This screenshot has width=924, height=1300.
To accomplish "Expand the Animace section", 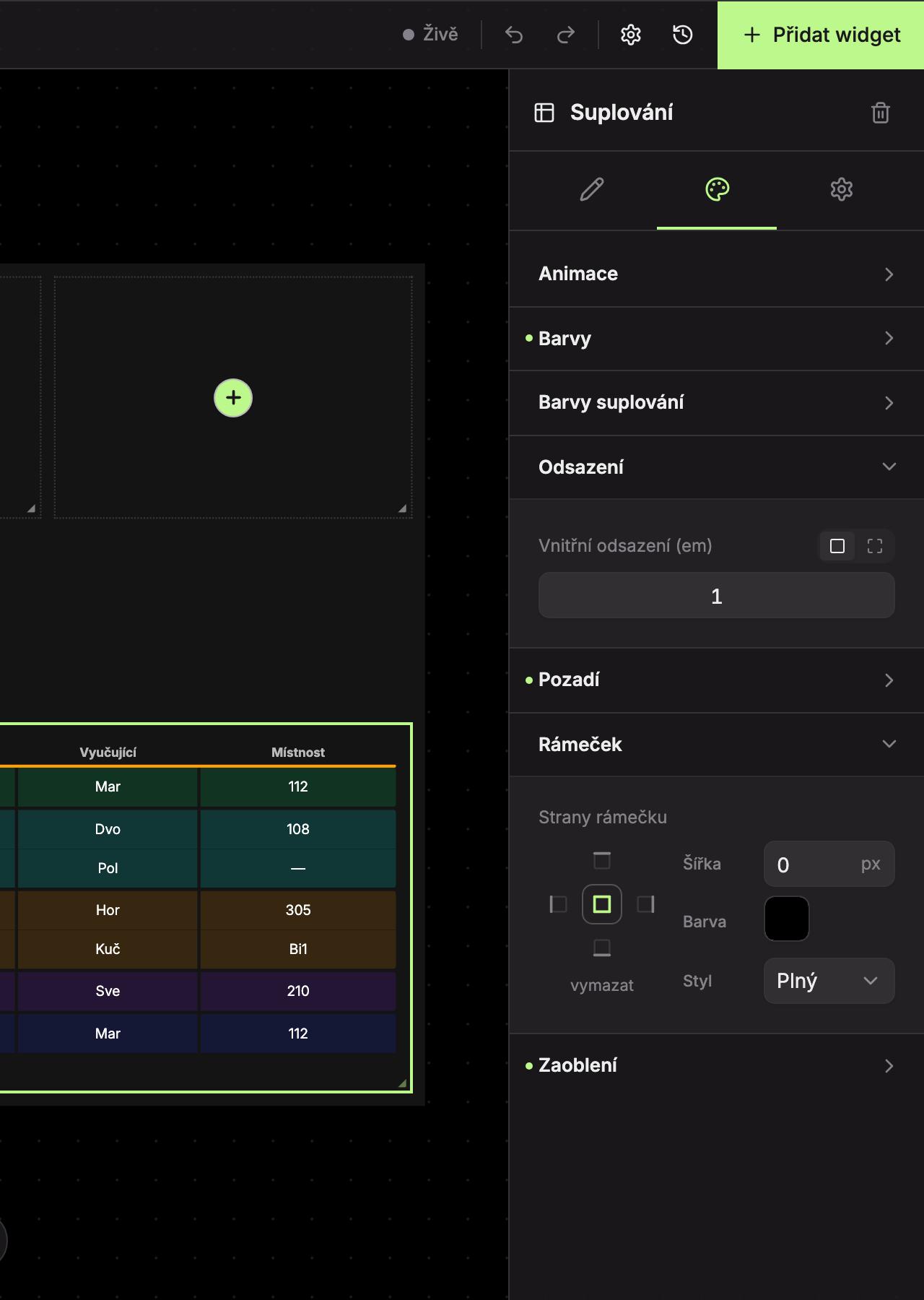I will (717, 274).
